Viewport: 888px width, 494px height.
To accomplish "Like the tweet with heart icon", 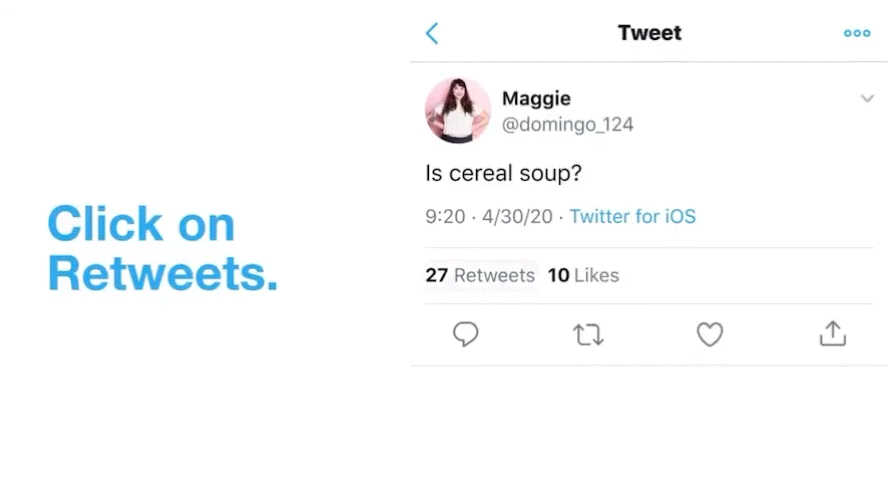I will tap(710, 334).
